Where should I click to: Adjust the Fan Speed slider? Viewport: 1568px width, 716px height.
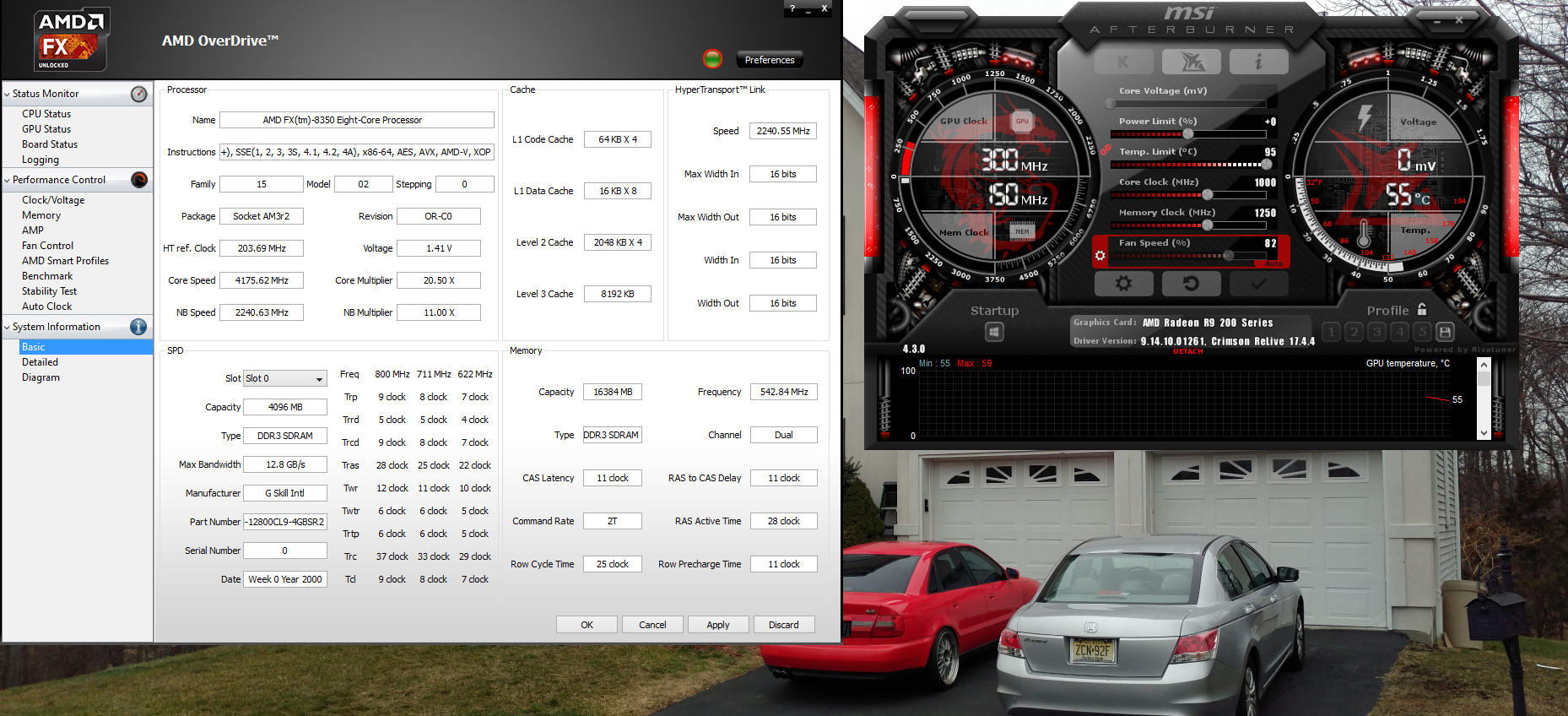click(x=1188, y=255)
